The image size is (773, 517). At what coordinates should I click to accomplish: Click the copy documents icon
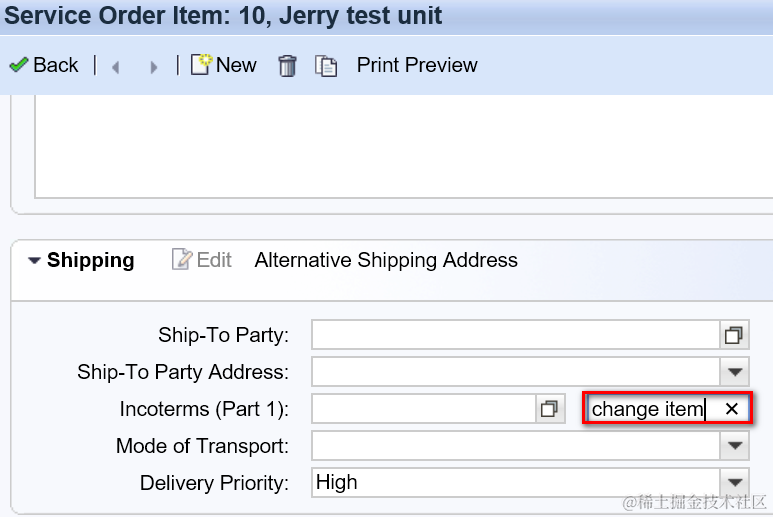click(x=326, y=66)
